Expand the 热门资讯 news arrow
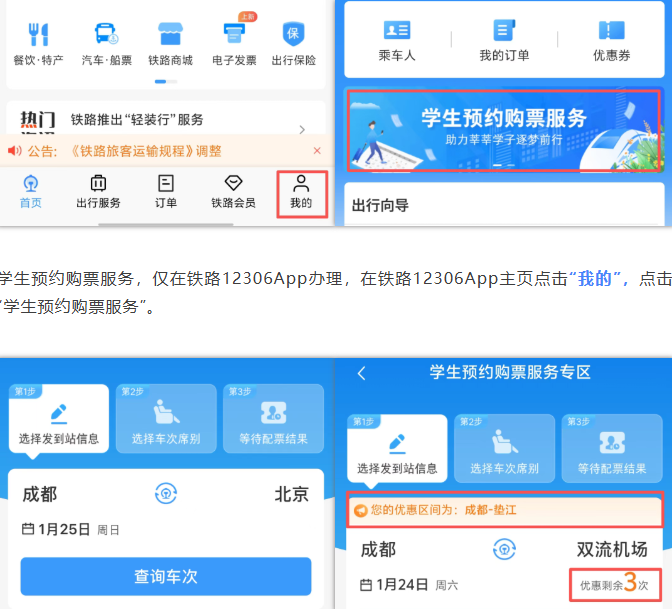This screenshot has width=672, height=609. (302, 129)
